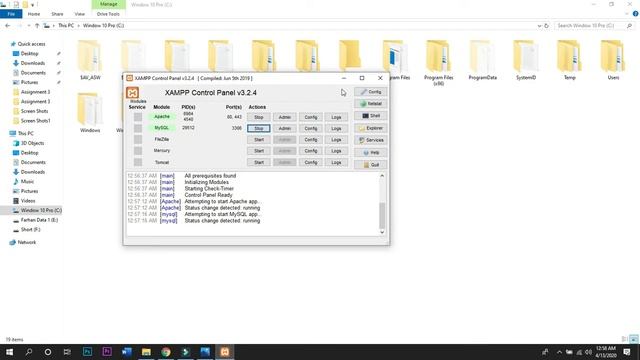Open Mercury Config menu
The width and height of the screenshot is (640, 360).
pyautogui.click(x=311, y=151)
